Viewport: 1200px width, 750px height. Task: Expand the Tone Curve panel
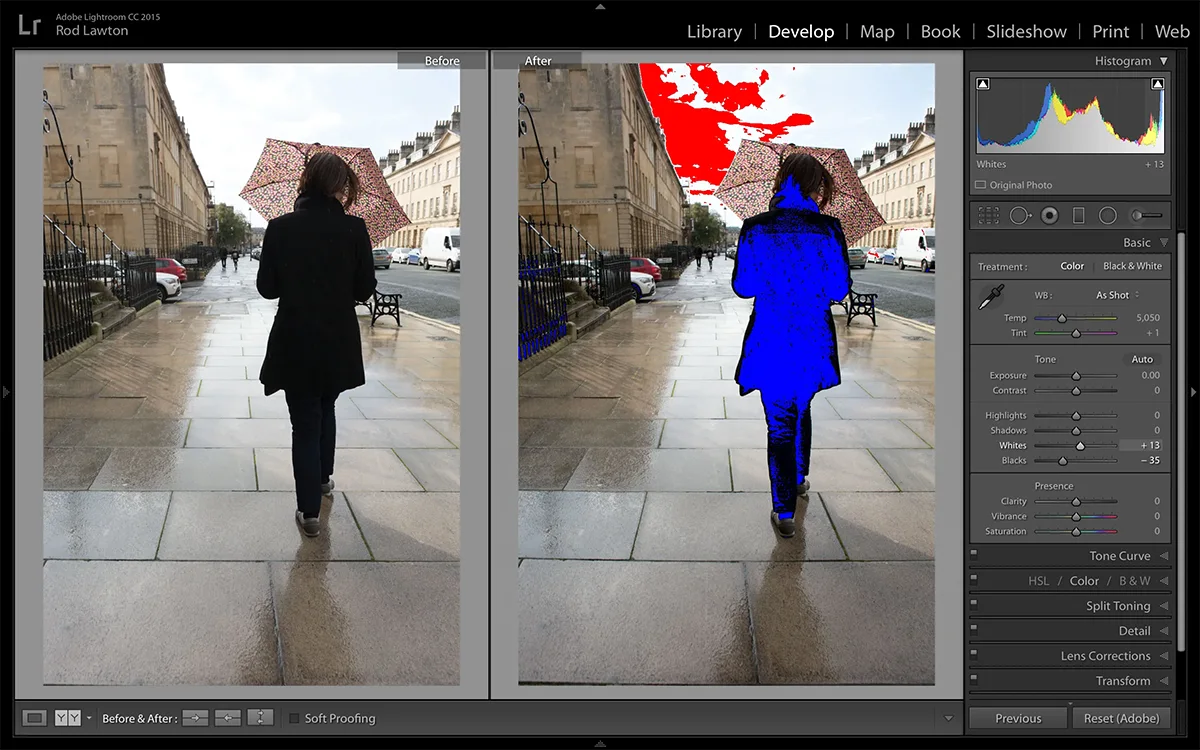coord(1119,556)
